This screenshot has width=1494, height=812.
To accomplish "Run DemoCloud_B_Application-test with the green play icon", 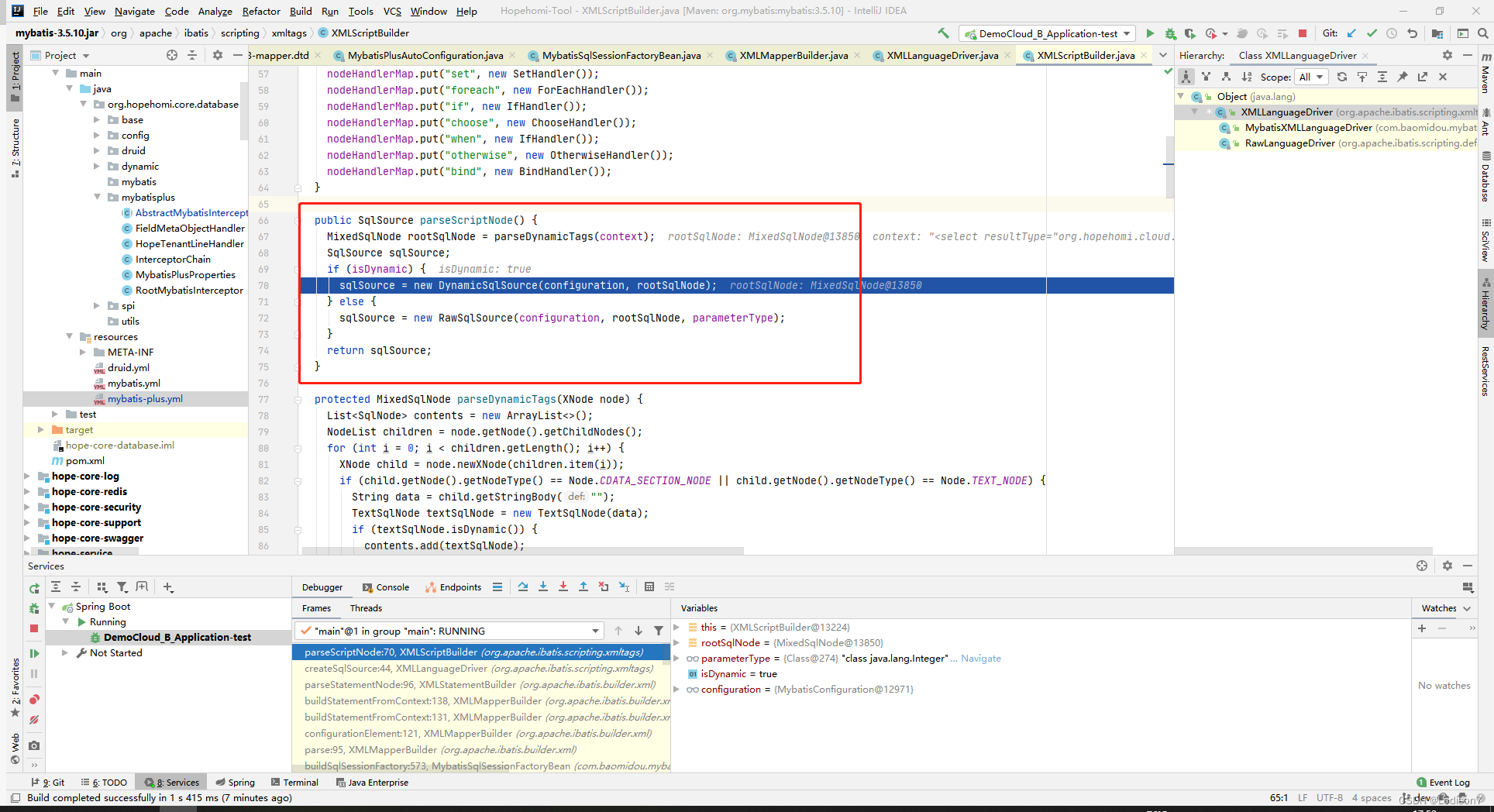I will (x=1150, y=33).
